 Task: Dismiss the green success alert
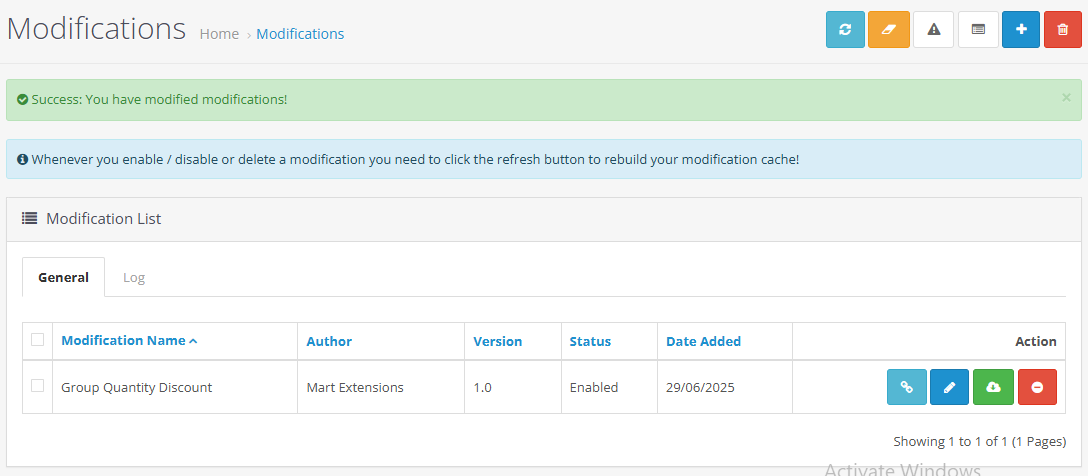pyautogui.click(x=1066, y=97)
